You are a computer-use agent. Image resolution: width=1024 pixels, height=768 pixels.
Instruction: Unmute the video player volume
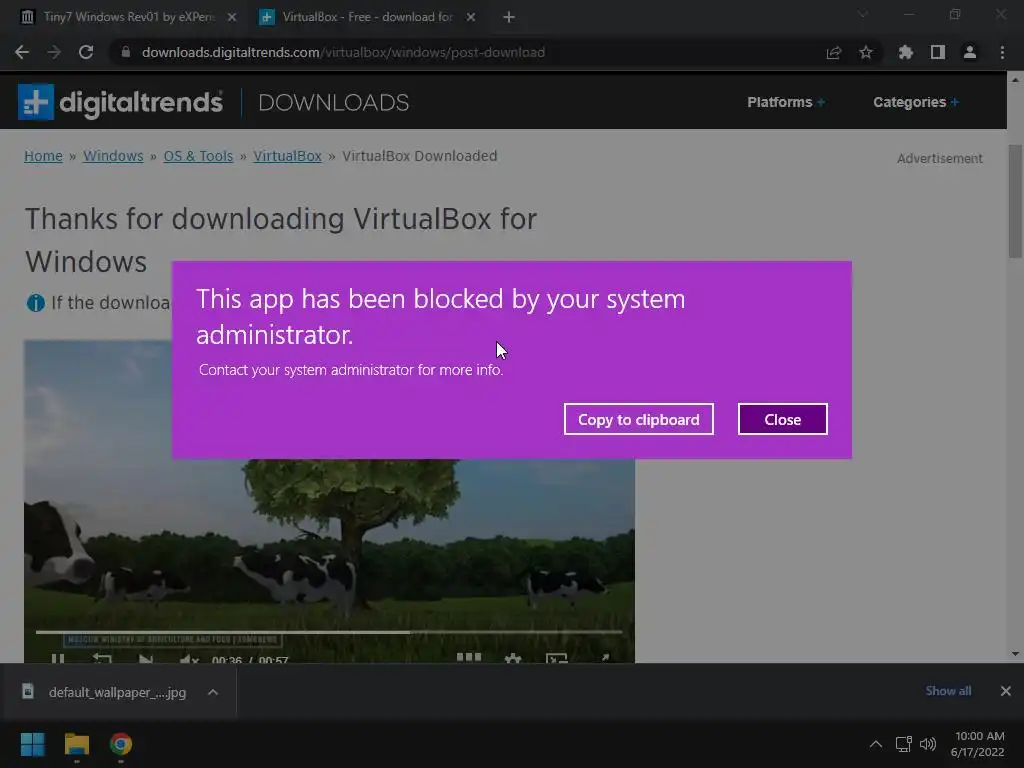click(189, 658)
